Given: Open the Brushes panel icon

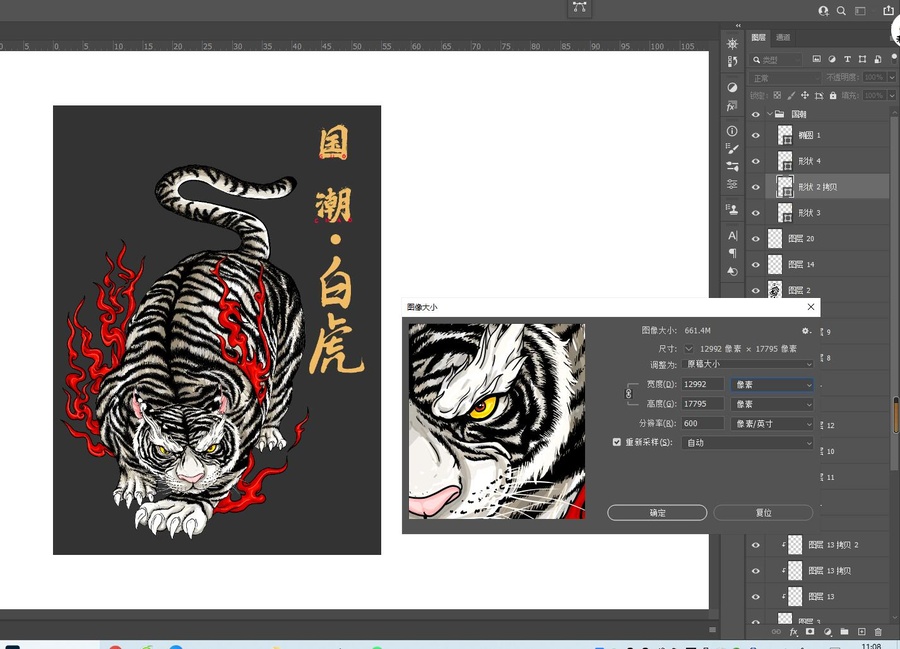Looking at the screenshot, I should pyautogui.click(x=732, y=149).
